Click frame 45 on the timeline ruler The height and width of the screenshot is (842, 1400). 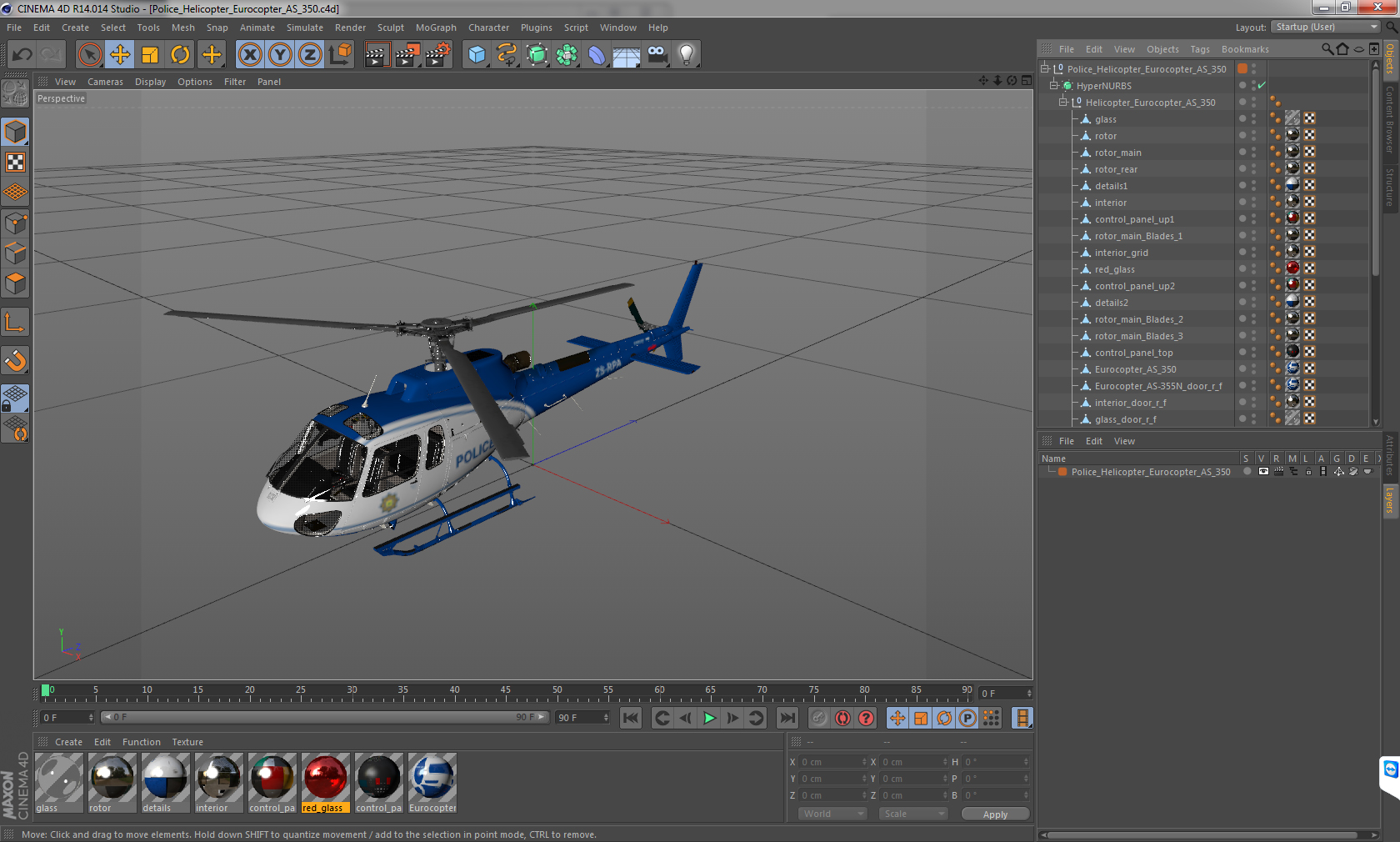pos(506,692)
